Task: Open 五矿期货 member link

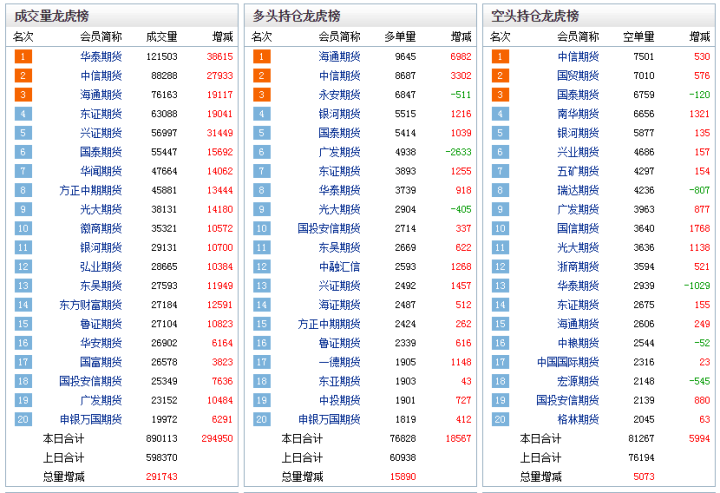Action: pos(578,171)
